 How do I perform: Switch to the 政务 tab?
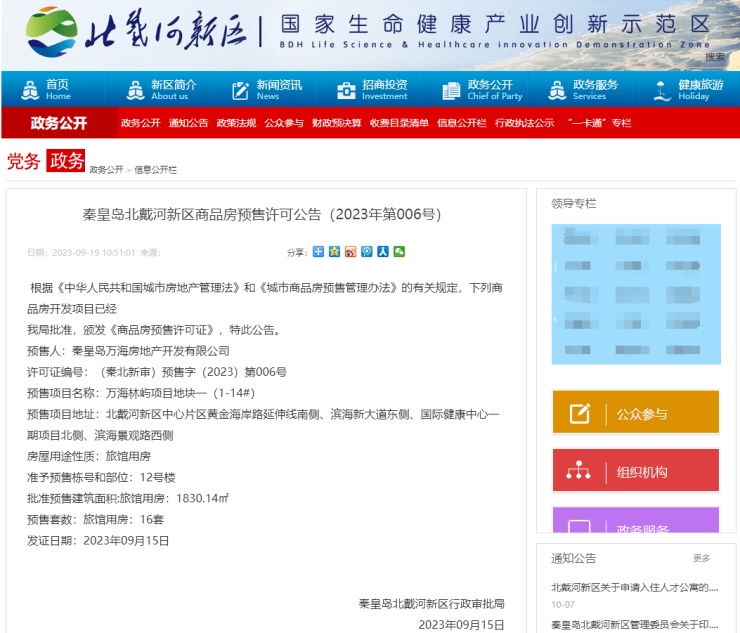pos(66,161)
